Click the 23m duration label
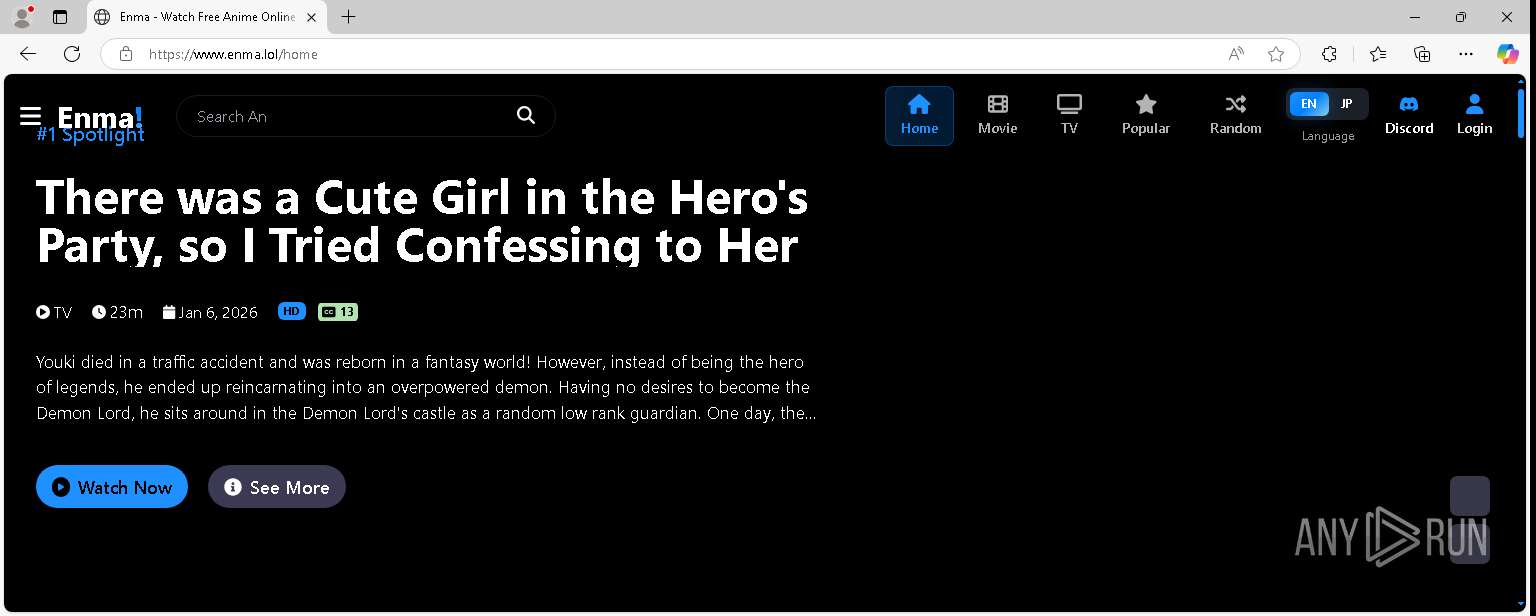The width and height of the screenshot is (1536, 616). [x=118, y=312]
